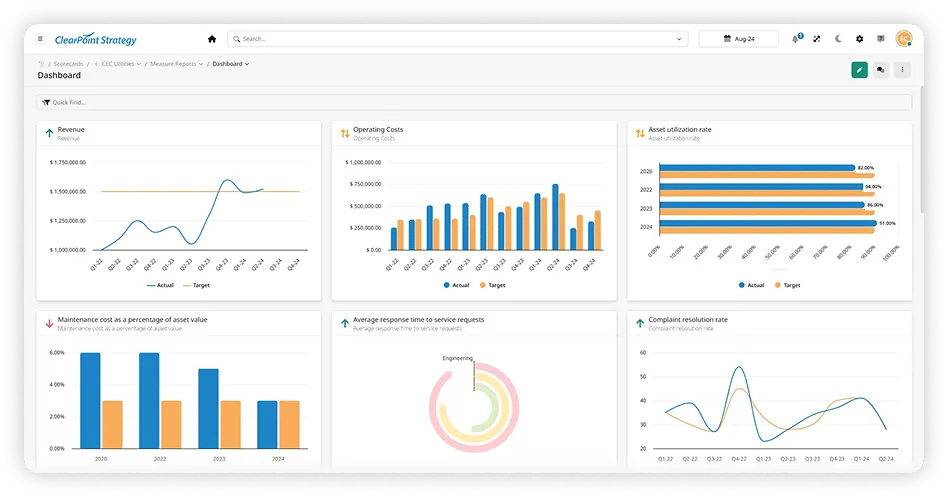Open the Operating Costs measure title

pos(378,129)
